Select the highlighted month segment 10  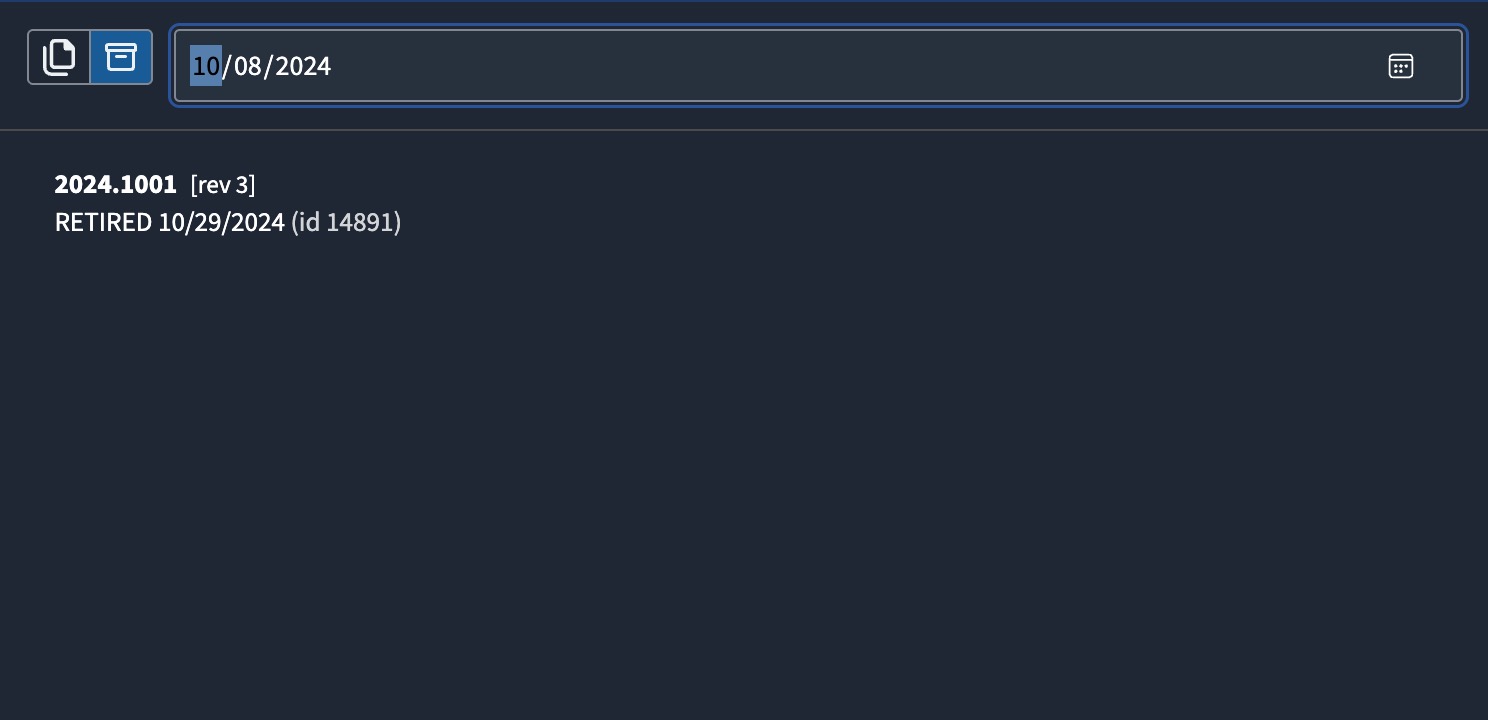click(x=206, y=66)
